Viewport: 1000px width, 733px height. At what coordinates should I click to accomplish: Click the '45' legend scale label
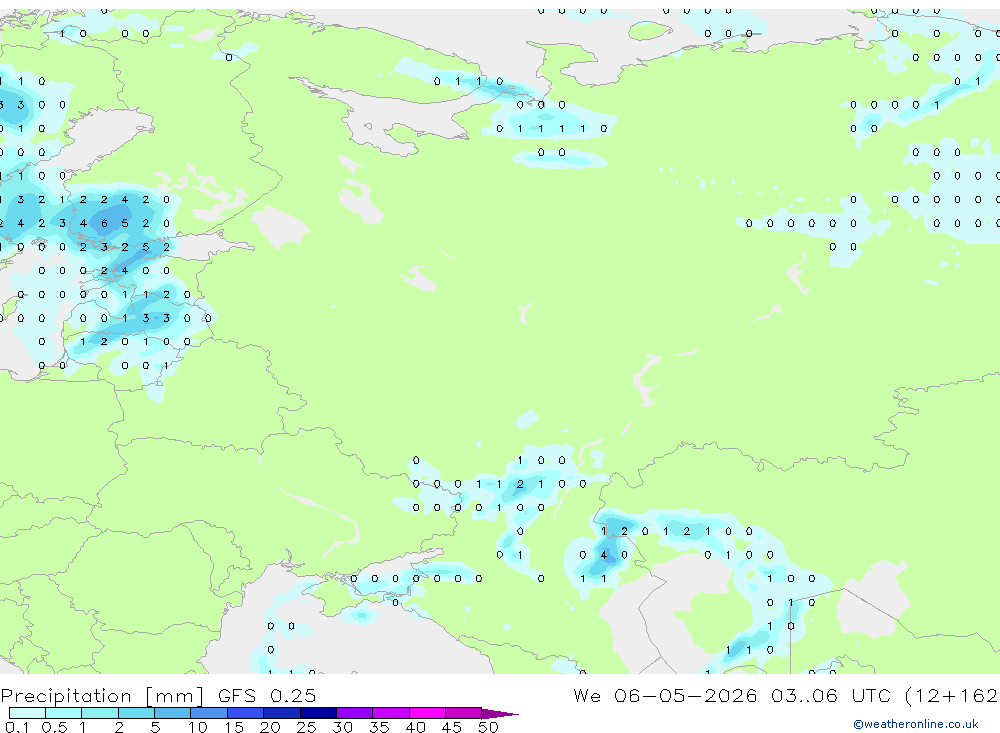click(452, 727)
